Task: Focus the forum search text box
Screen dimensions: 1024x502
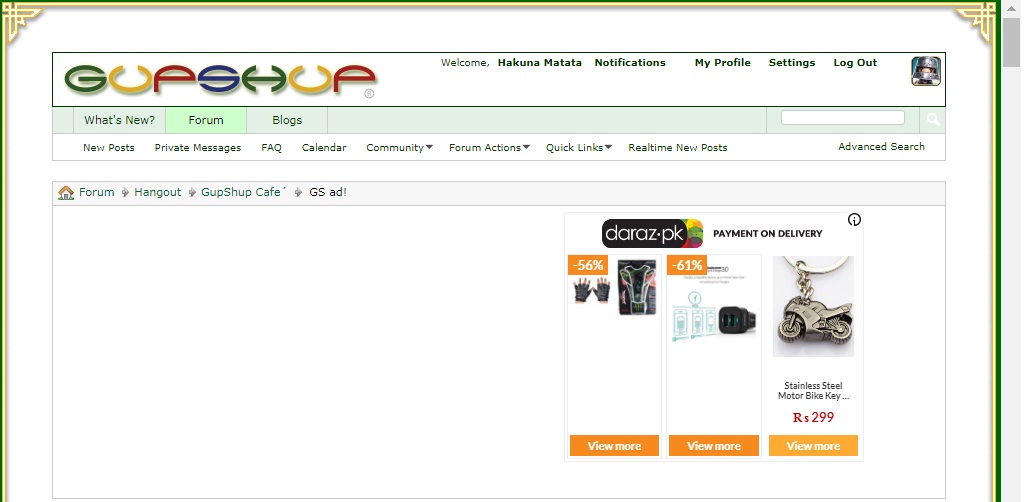Action: (x=842, y=118)
